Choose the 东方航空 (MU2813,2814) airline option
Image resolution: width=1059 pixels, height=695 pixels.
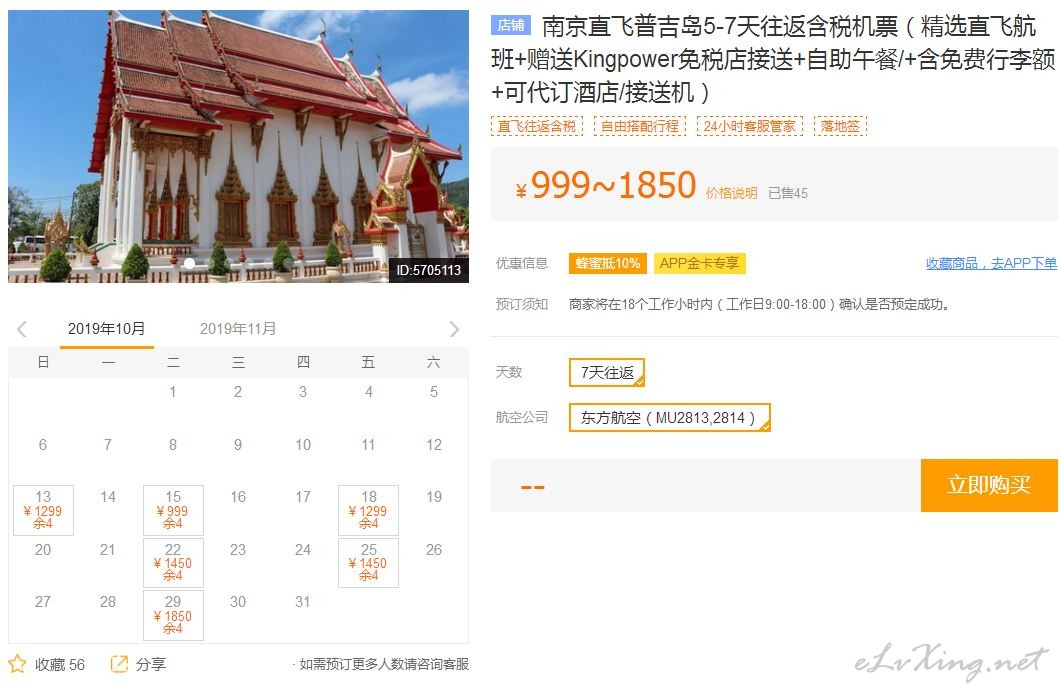point(669,417)
